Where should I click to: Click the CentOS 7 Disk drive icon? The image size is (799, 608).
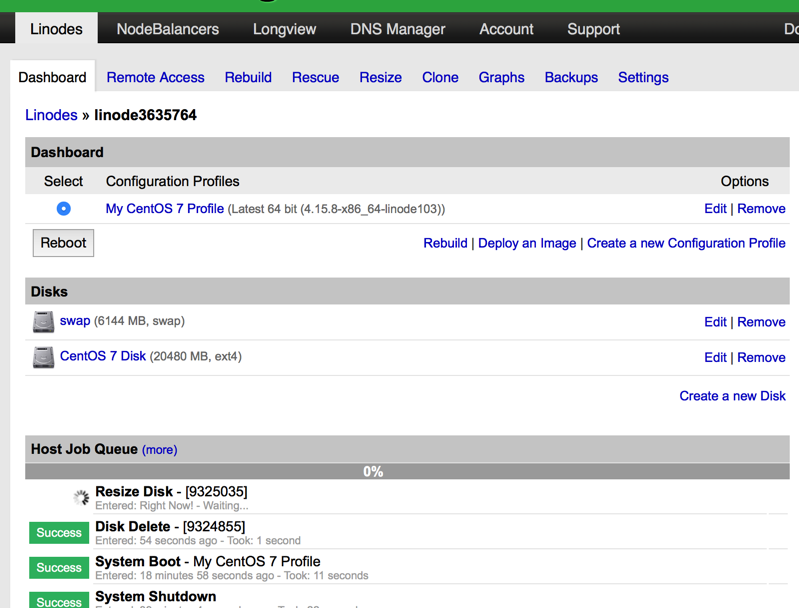[x=43, y=357]
